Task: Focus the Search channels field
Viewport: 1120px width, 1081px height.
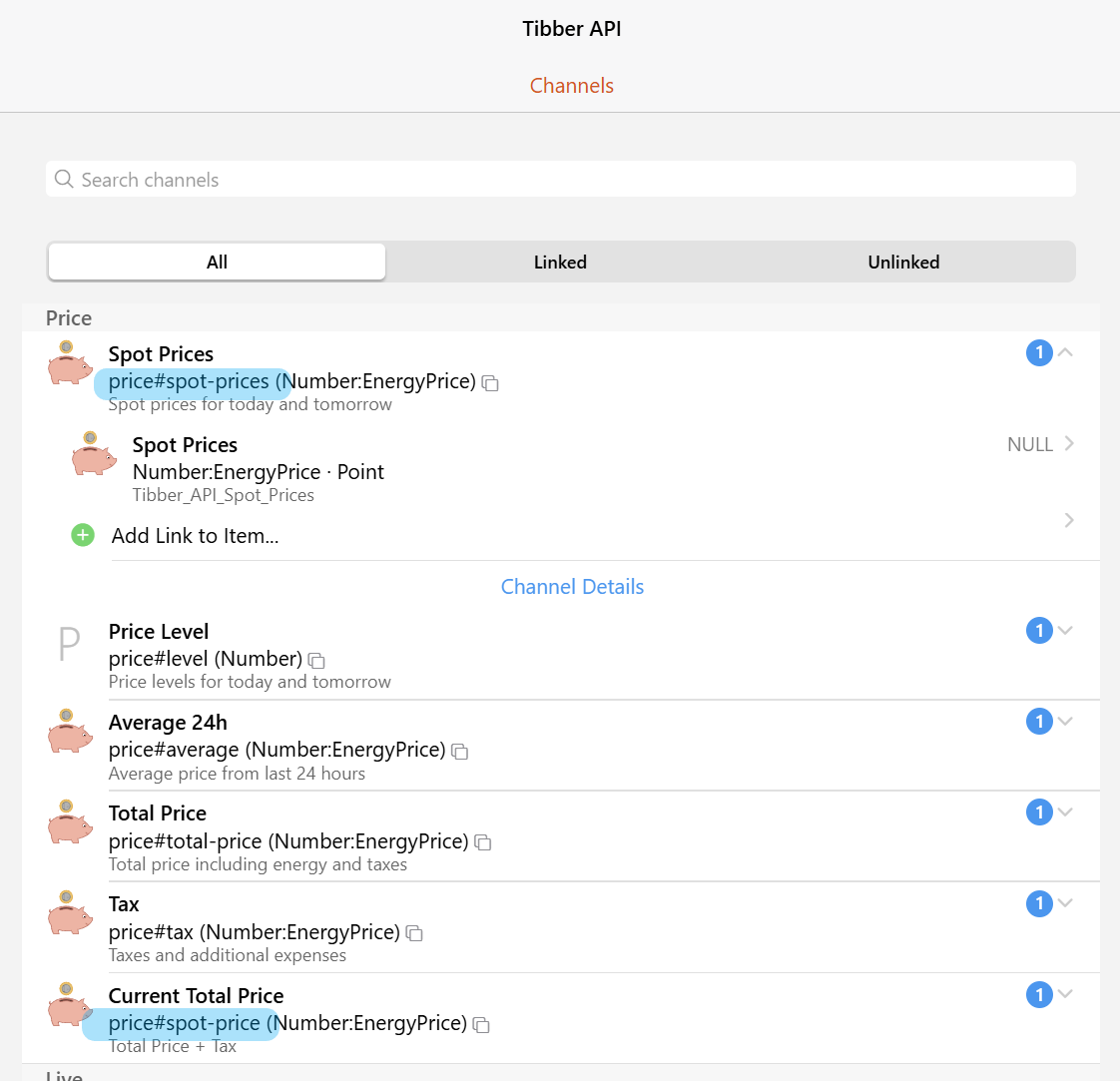Action: (561, 179)
